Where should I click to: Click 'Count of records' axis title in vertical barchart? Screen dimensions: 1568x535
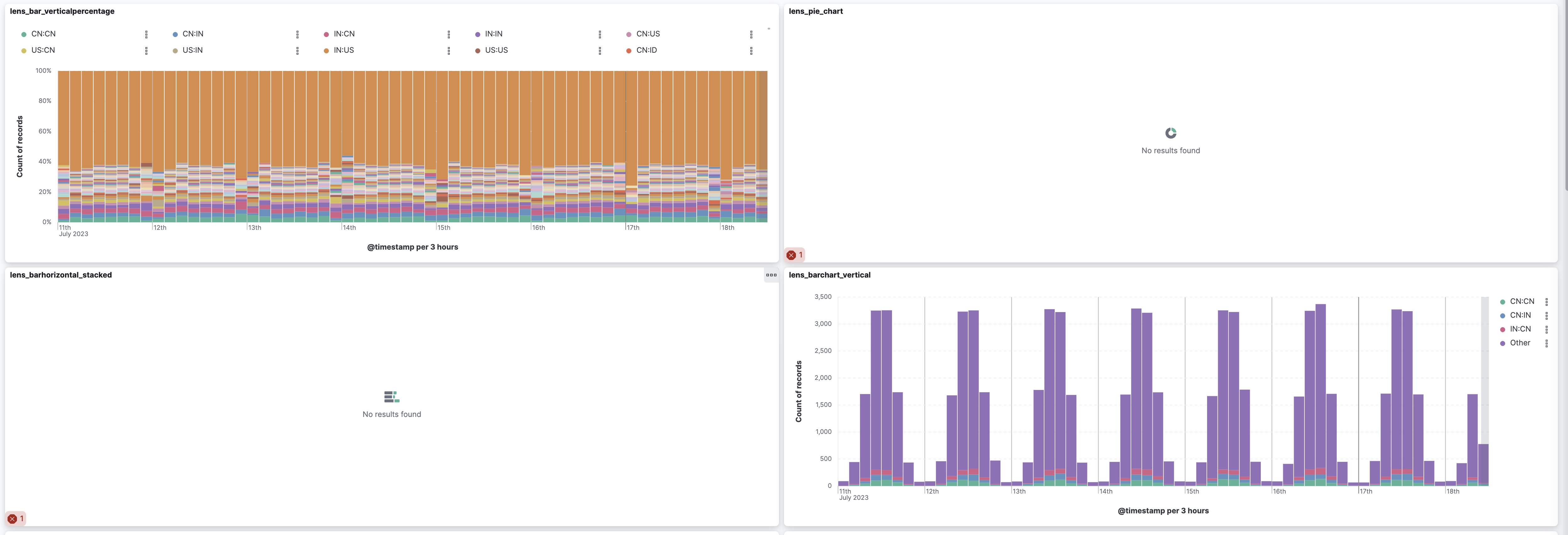799,391
